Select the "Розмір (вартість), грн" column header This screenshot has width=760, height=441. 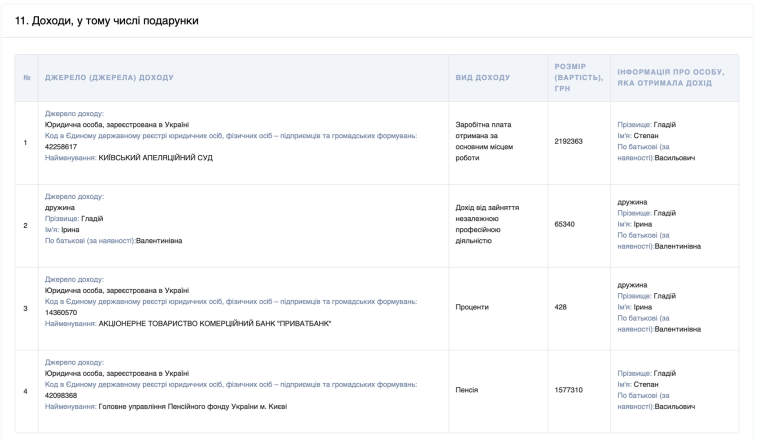tap(577, 78)
